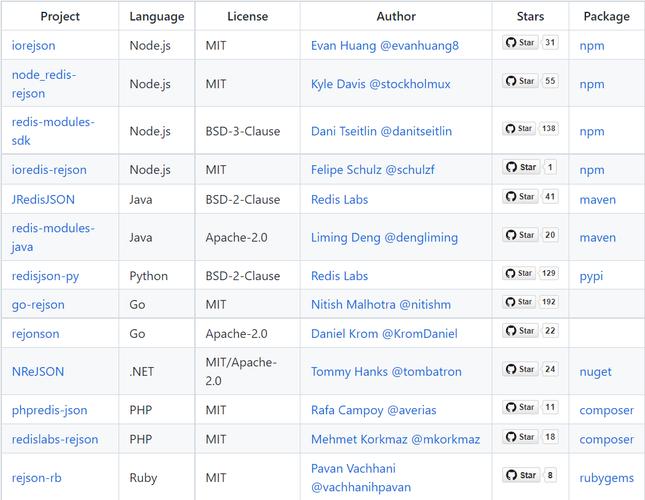Open the iorejson project link

[33, 46]
